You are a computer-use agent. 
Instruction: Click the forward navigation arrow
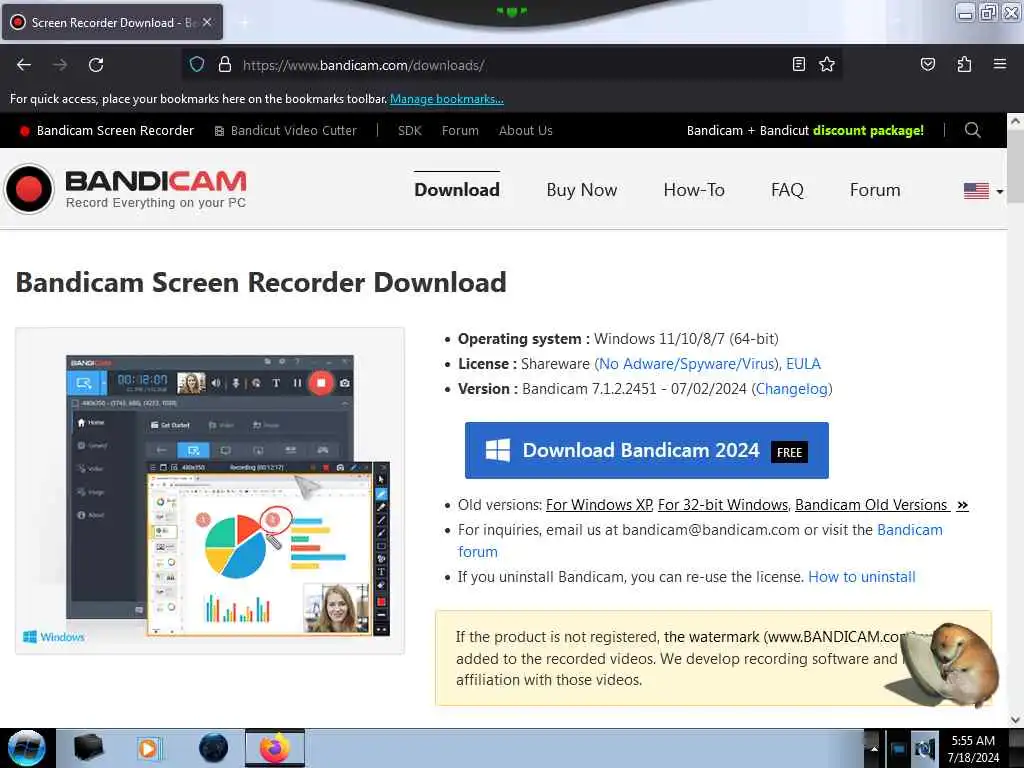60,65
